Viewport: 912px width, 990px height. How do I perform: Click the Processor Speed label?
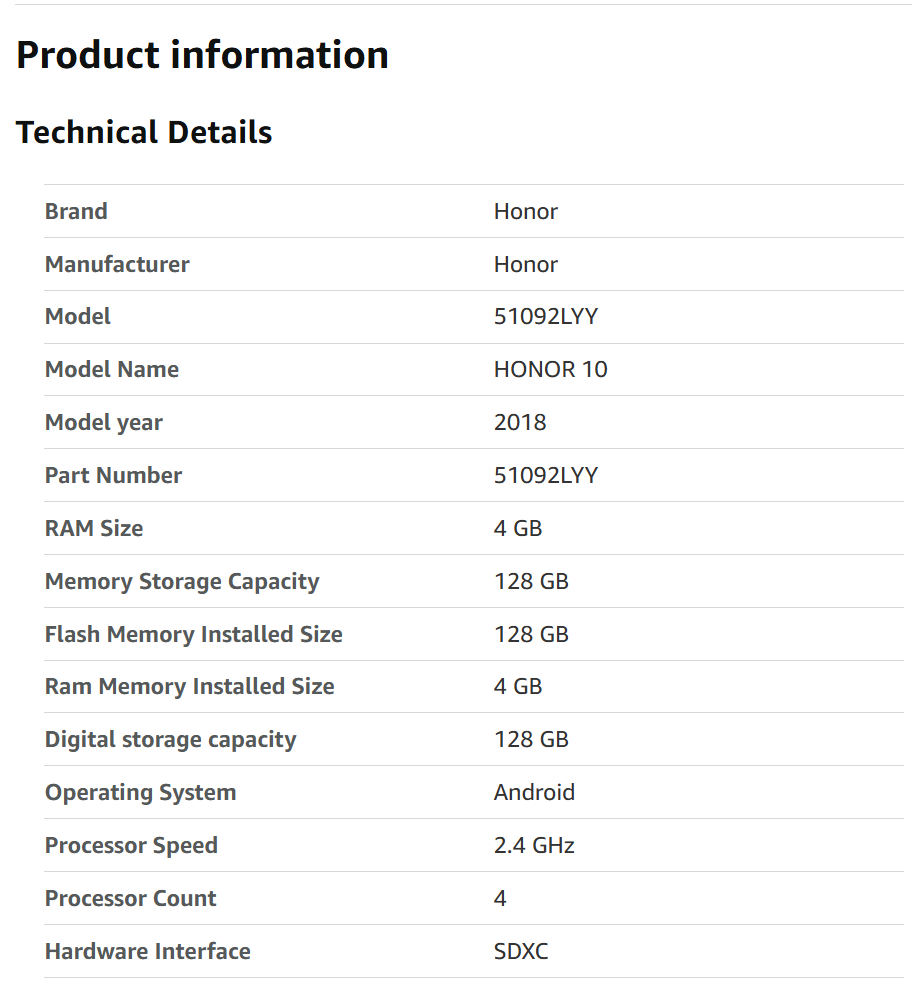tap(131, 845)
